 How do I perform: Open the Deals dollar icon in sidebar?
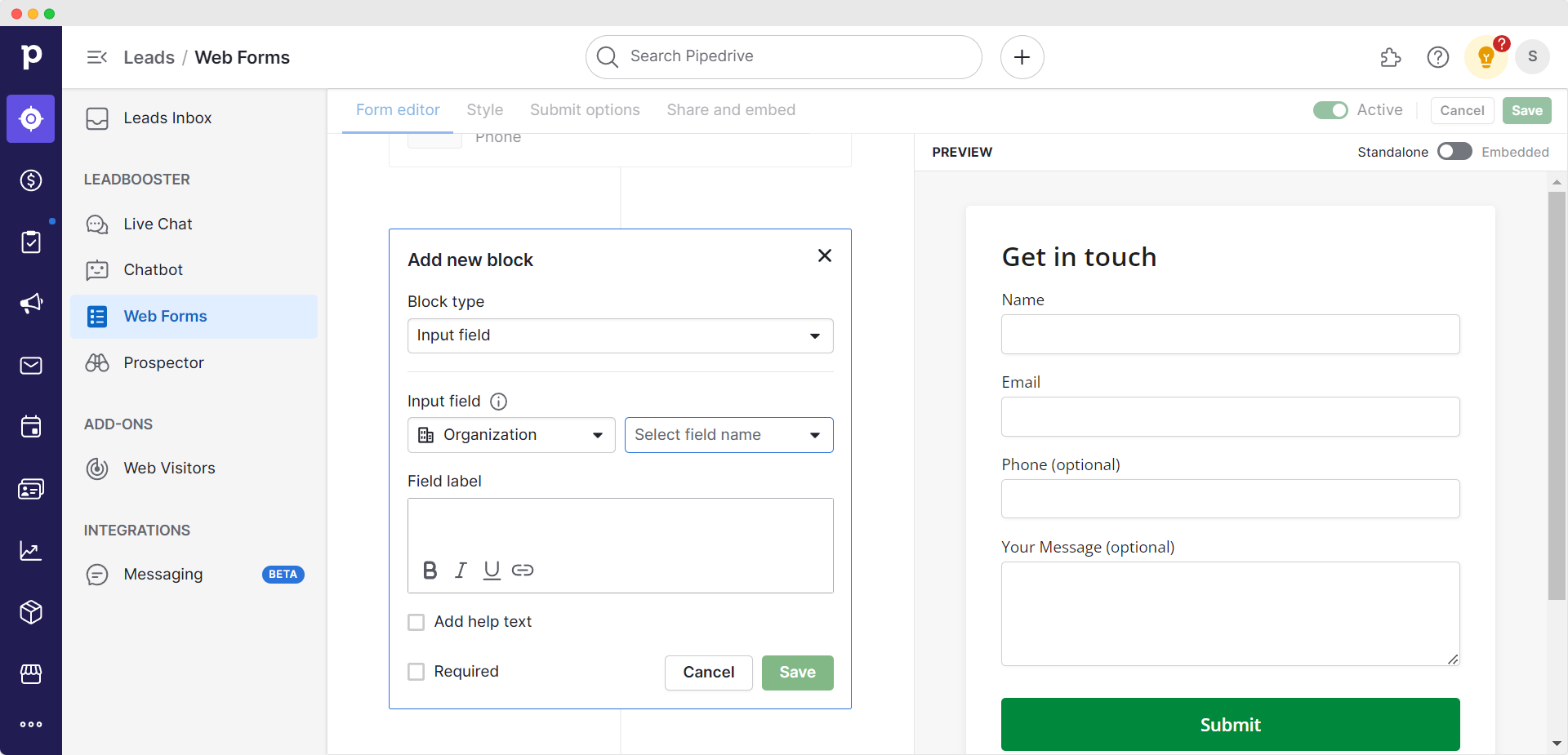31,180
